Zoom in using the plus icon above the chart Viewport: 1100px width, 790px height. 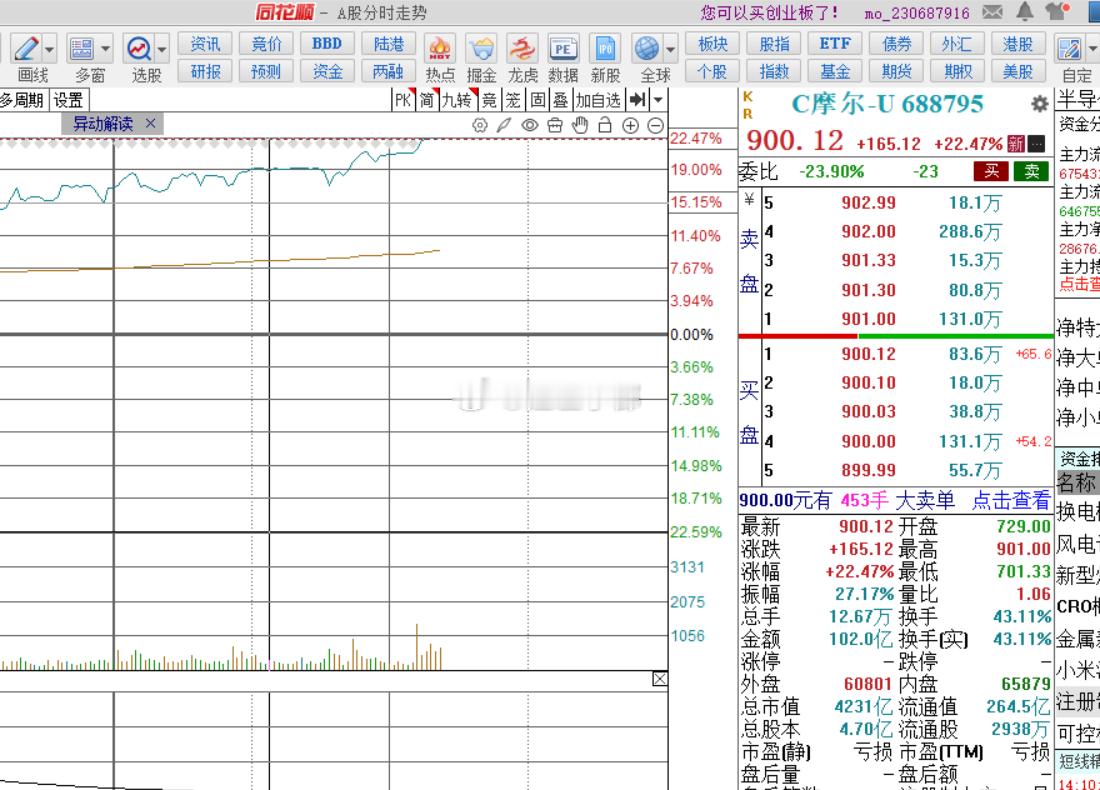(630, 124)
